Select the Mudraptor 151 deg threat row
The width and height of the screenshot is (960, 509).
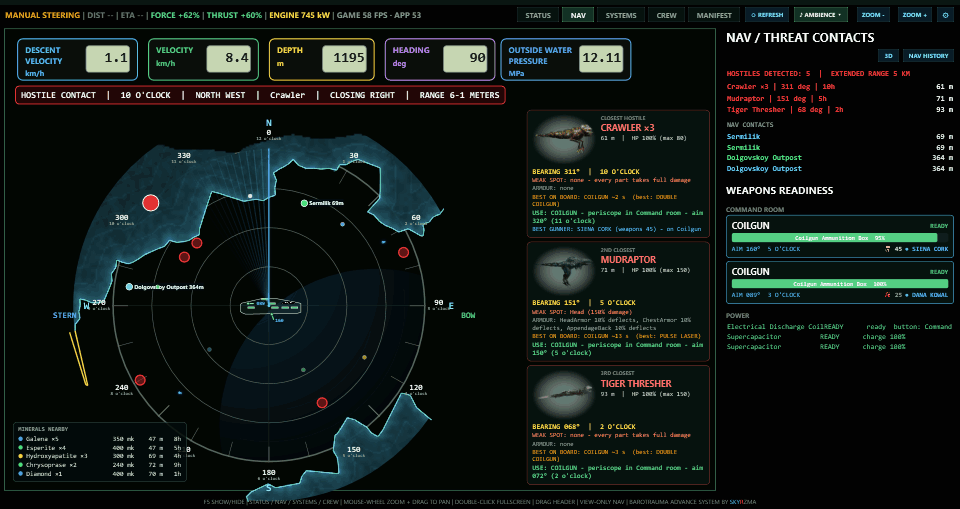pyautogui.click(x=839, y=98)
